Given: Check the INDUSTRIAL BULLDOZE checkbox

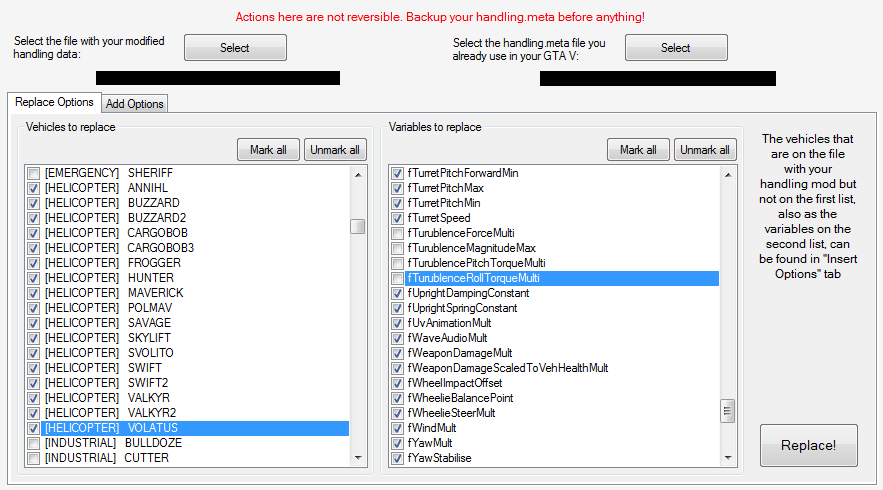Looking at the screenshot, I should 34,443.
